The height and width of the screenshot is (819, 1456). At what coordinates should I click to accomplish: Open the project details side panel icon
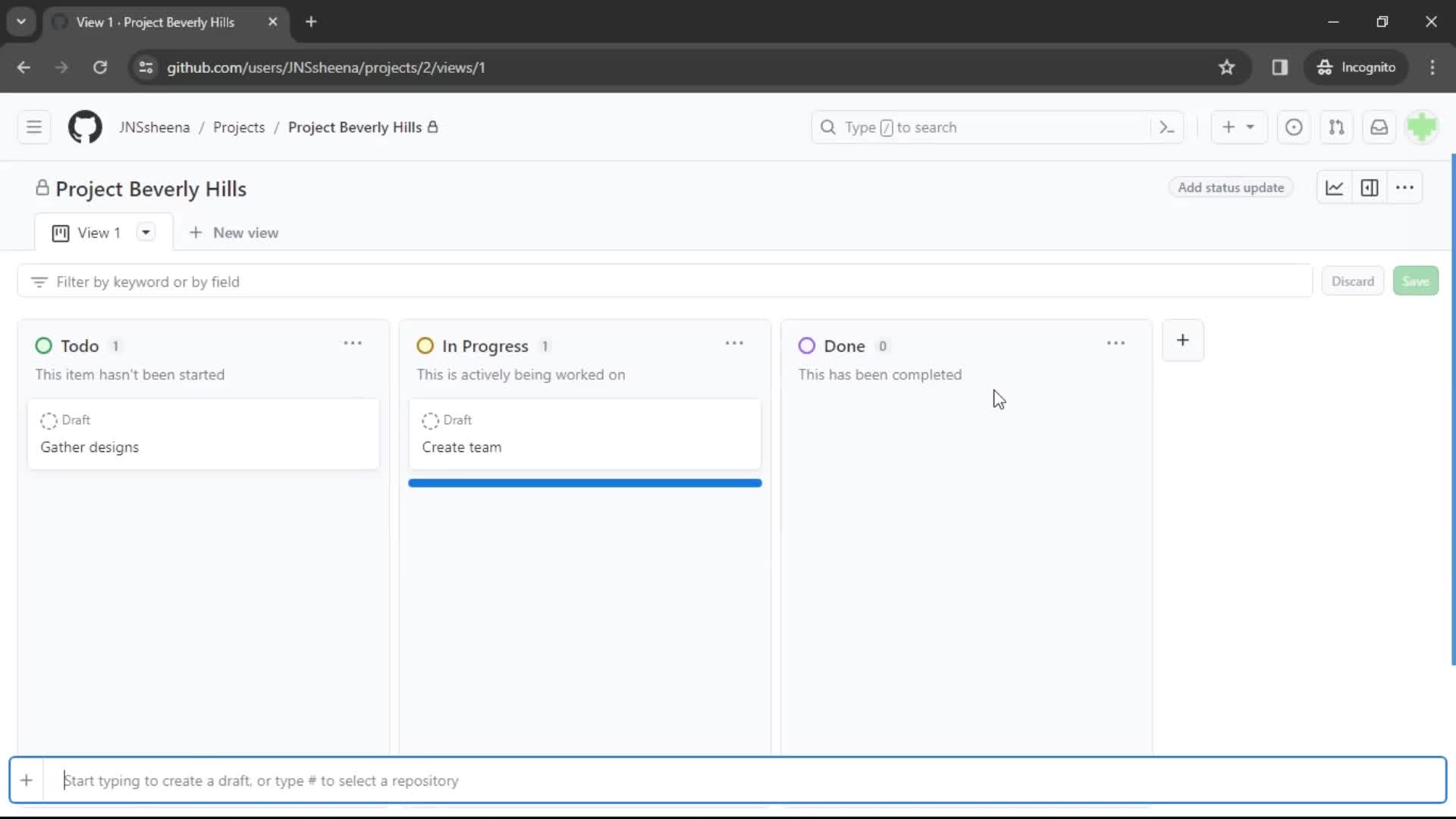[x=1369, y=188]
